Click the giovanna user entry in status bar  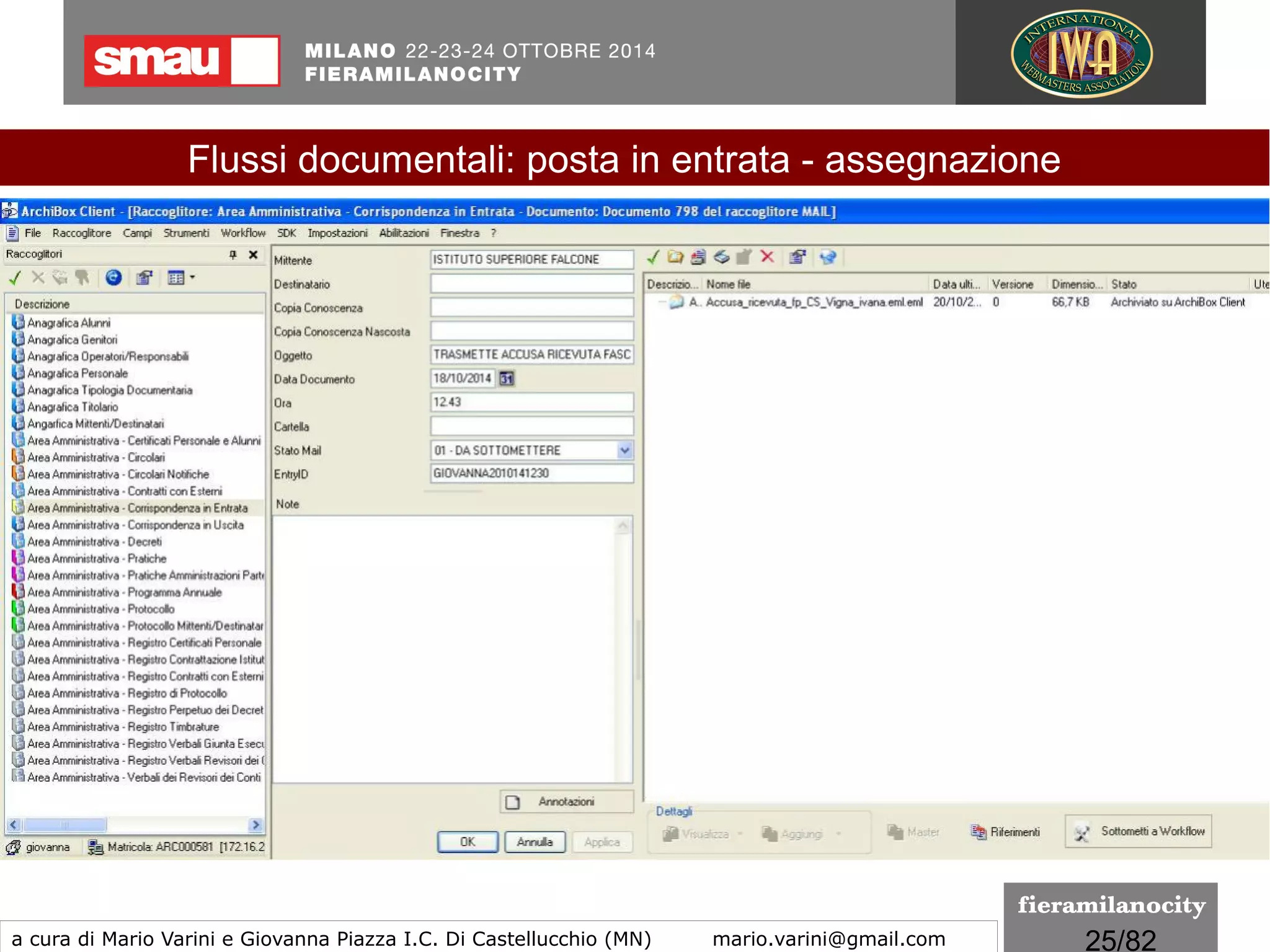(38, 847)
